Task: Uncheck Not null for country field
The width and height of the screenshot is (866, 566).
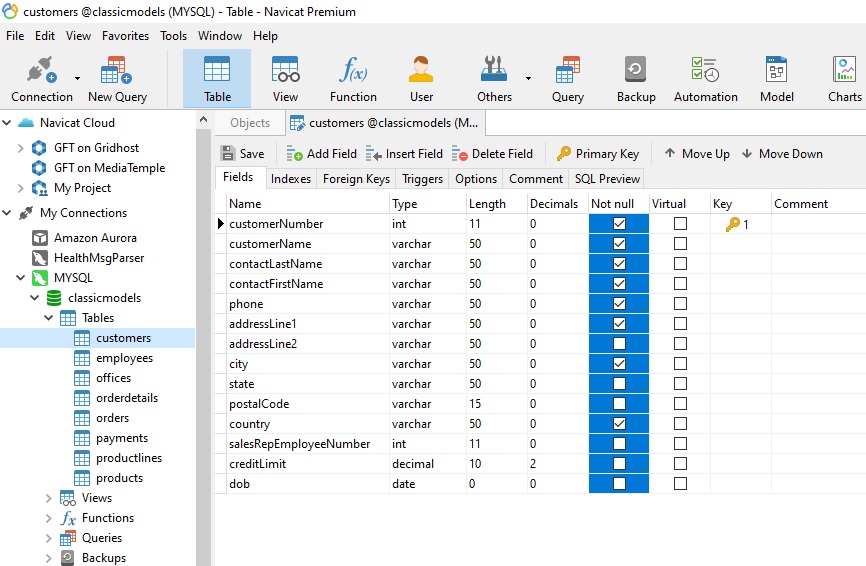Action: pyautogui.click(x=619, y=424)
